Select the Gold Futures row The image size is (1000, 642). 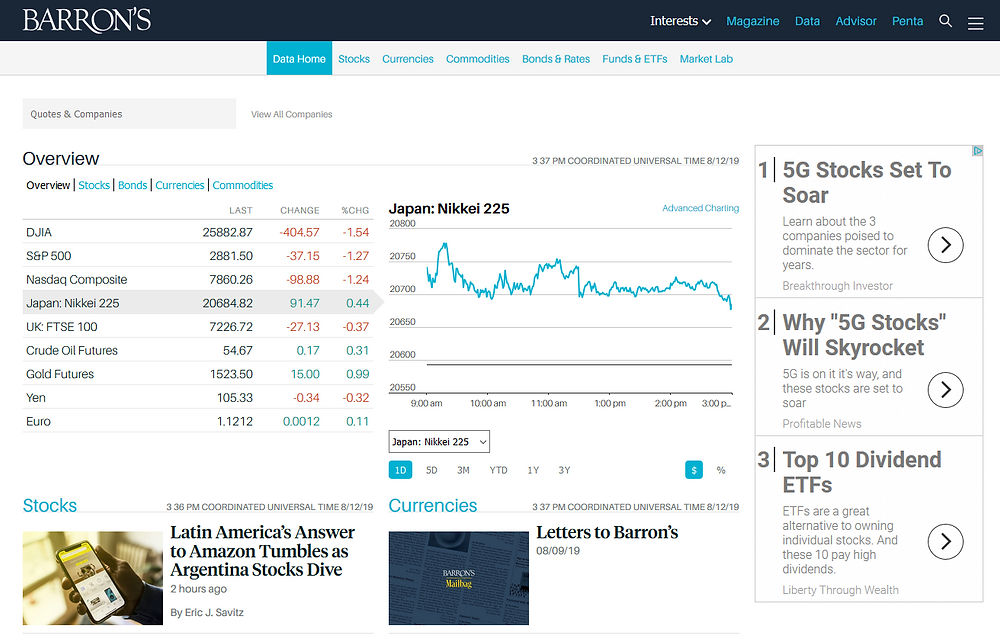point(198,374)
